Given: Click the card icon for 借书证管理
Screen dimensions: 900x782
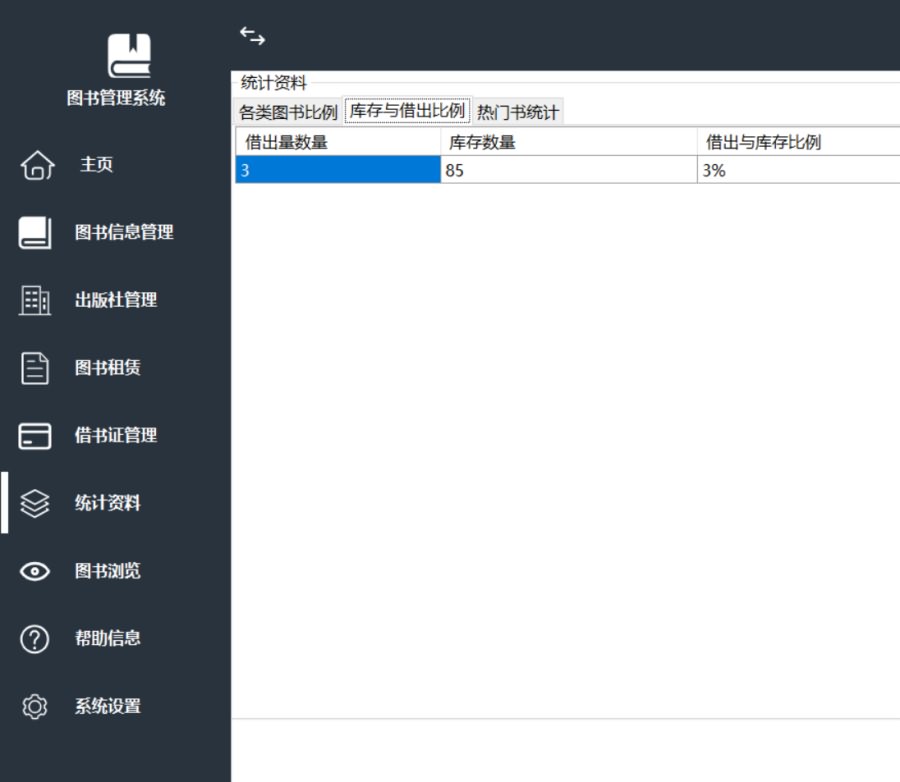Looking at the screenshot, I should pos(35,436).
